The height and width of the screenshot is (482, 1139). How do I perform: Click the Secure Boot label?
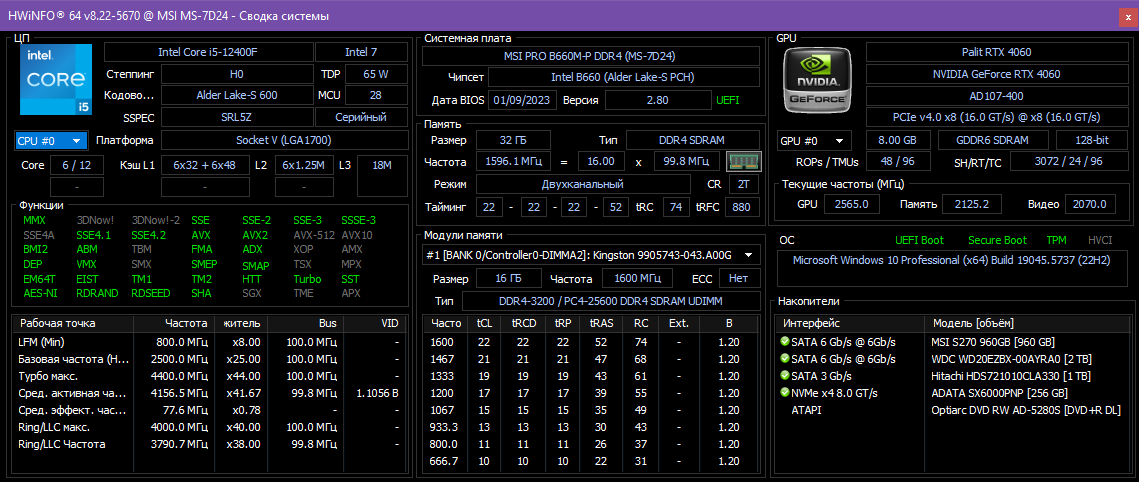click(x=997, y=240)
